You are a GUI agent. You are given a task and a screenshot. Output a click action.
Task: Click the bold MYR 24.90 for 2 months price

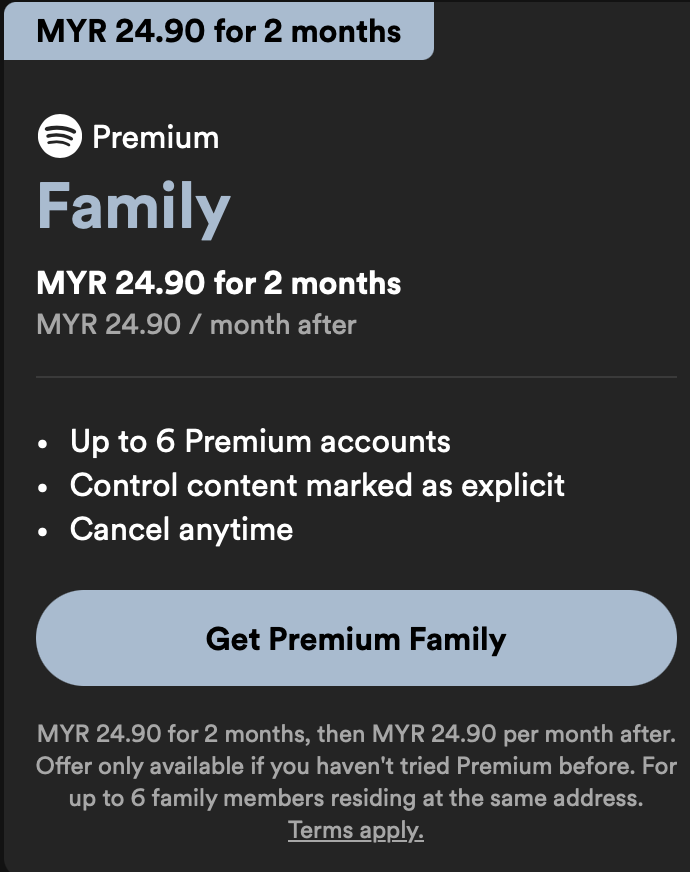tap(219, 283)
